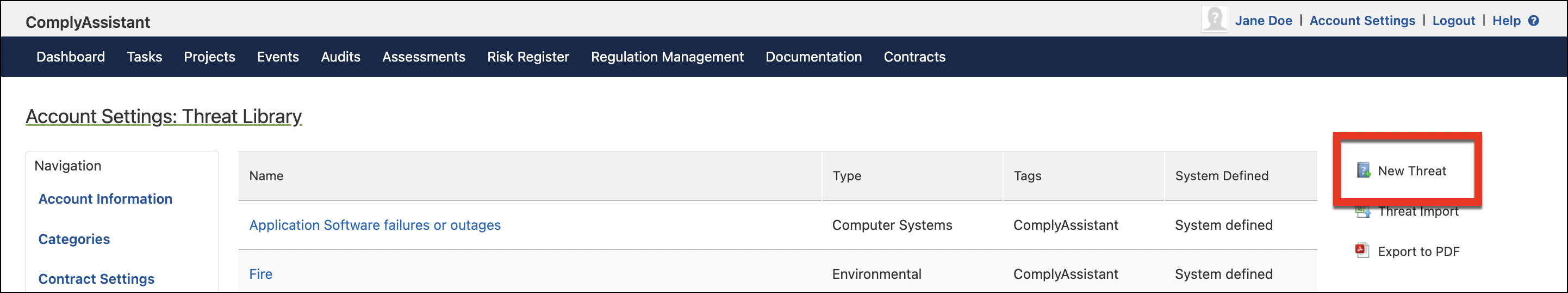Go to the Tasks section

coord(144,57)
